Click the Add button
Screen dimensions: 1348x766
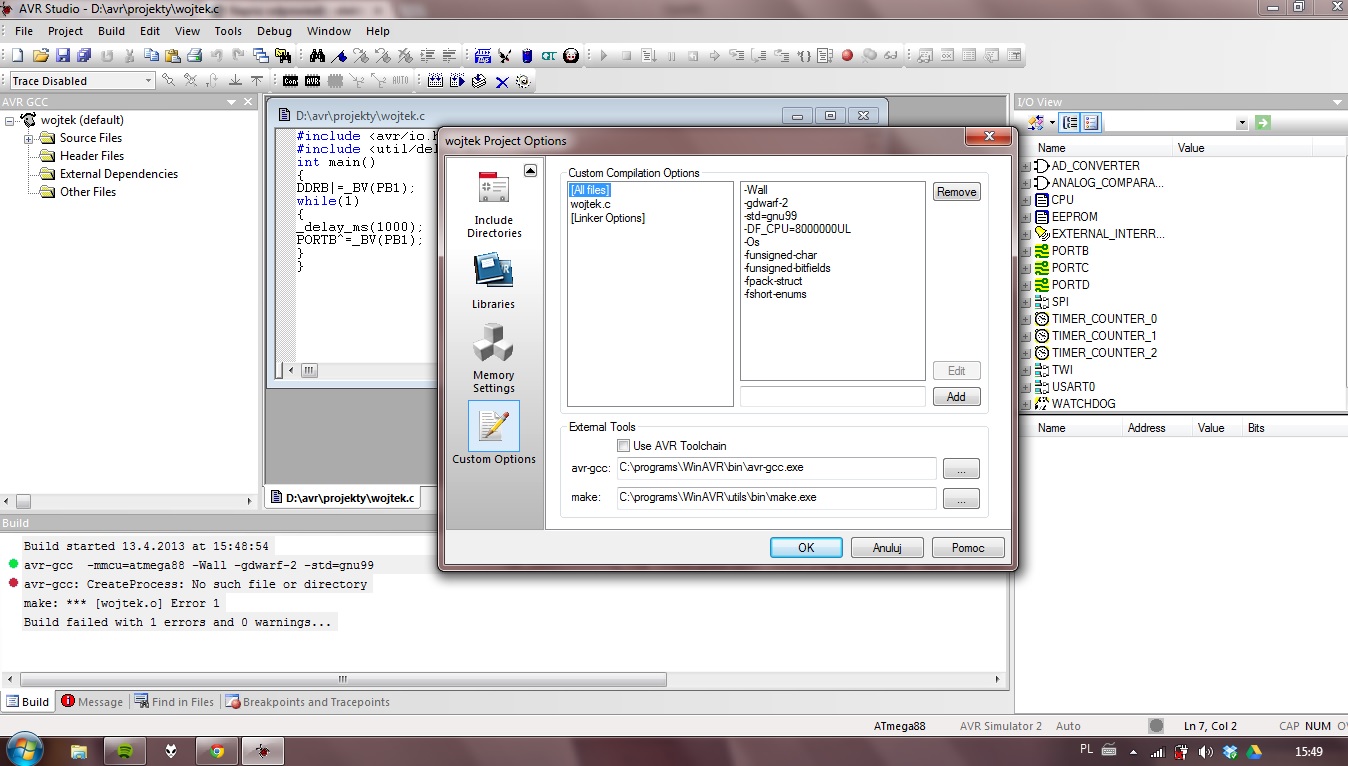[x=956, y=397]
